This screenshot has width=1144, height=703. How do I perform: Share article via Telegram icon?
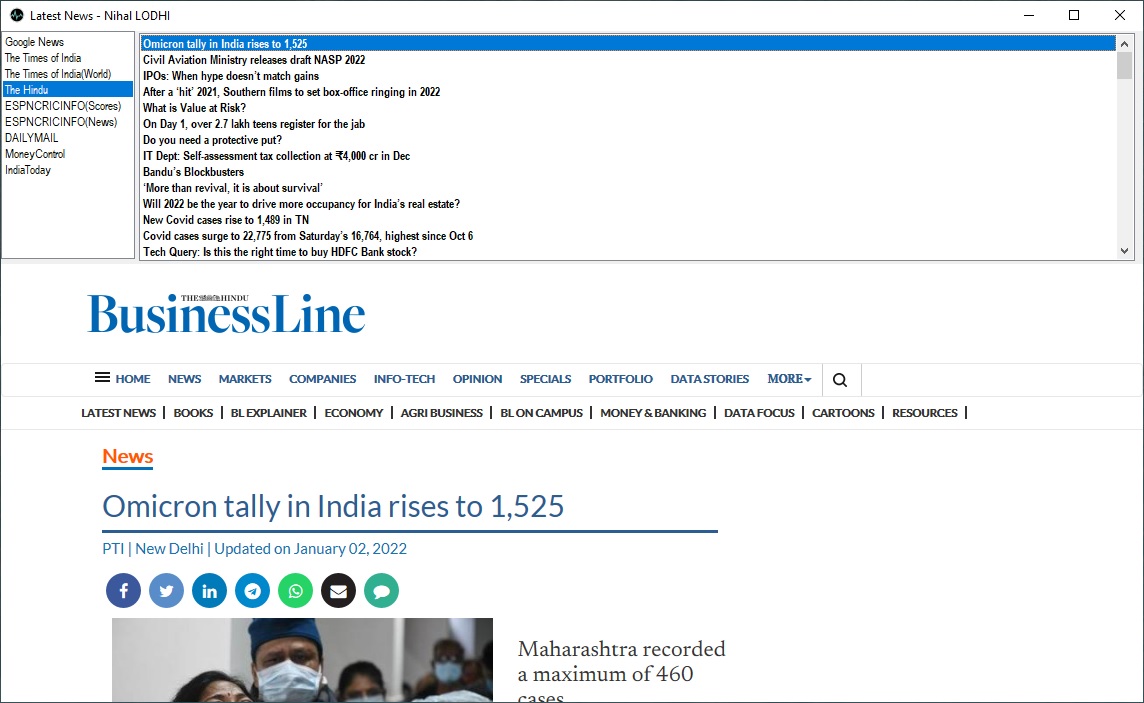coord(252,591)
